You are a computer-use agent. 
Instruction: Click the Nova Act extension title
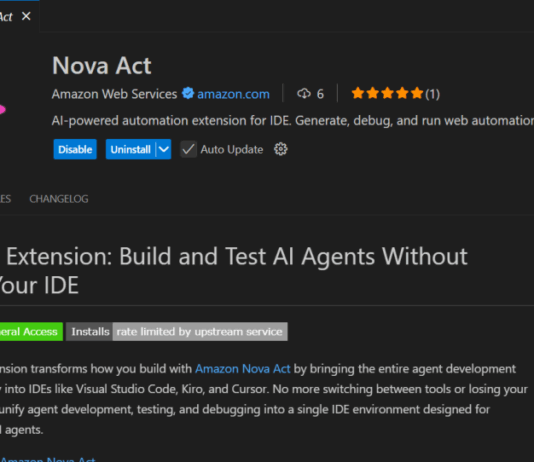101,65
